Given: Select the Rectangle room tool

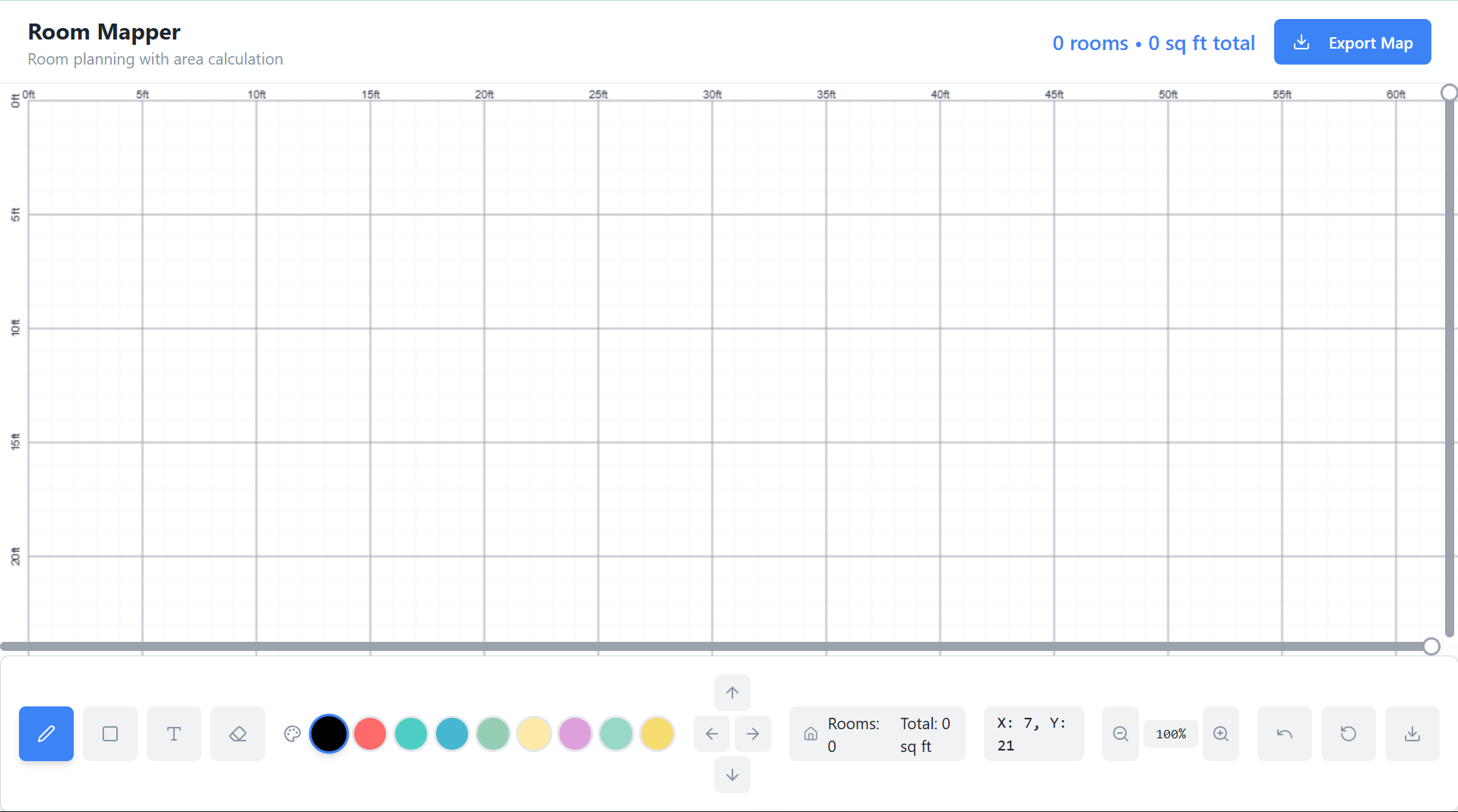Looking at the screenshot, I should coord(109,733).
